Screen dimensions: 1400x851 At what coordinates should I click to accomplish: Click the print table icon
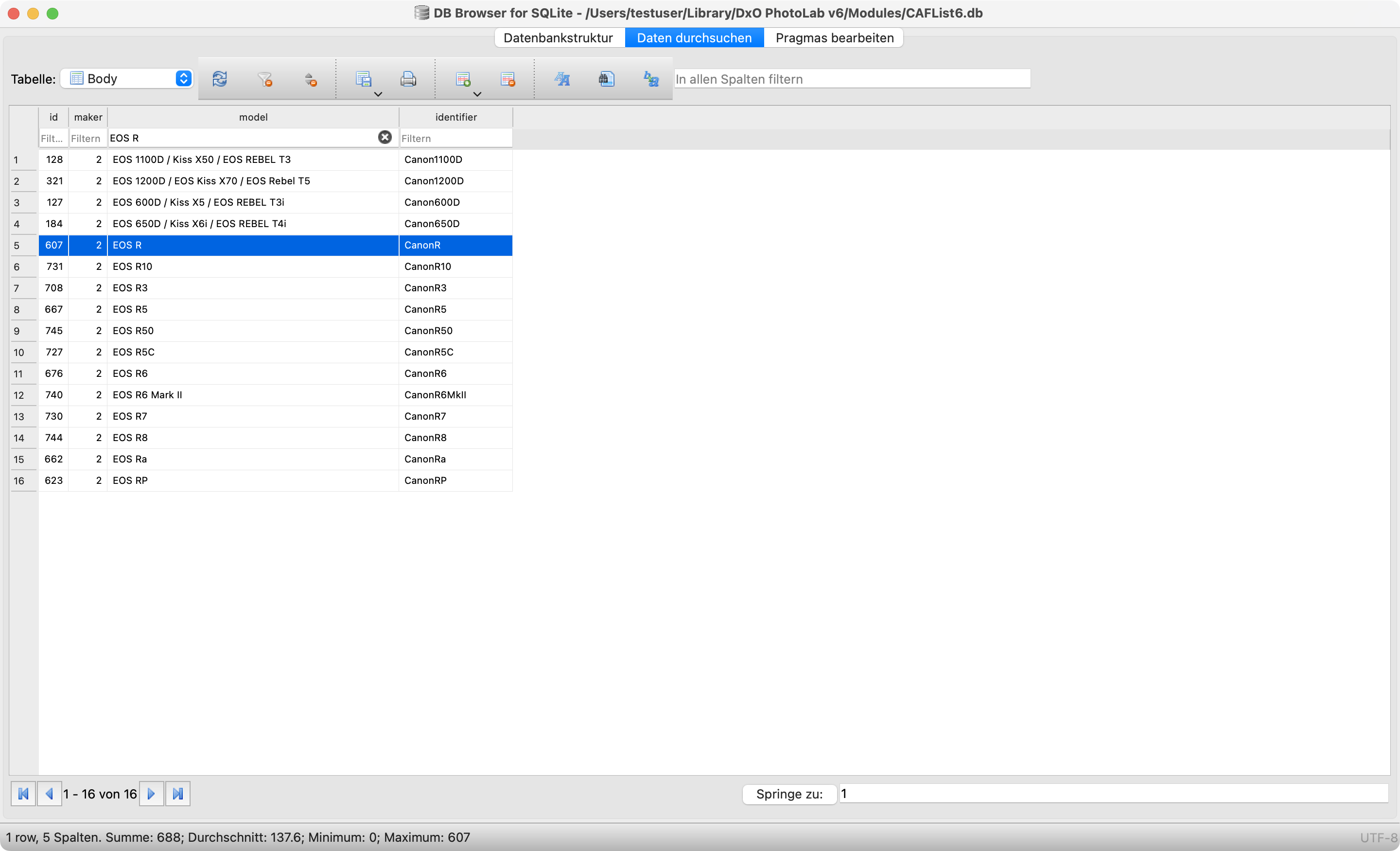[408, 79]
